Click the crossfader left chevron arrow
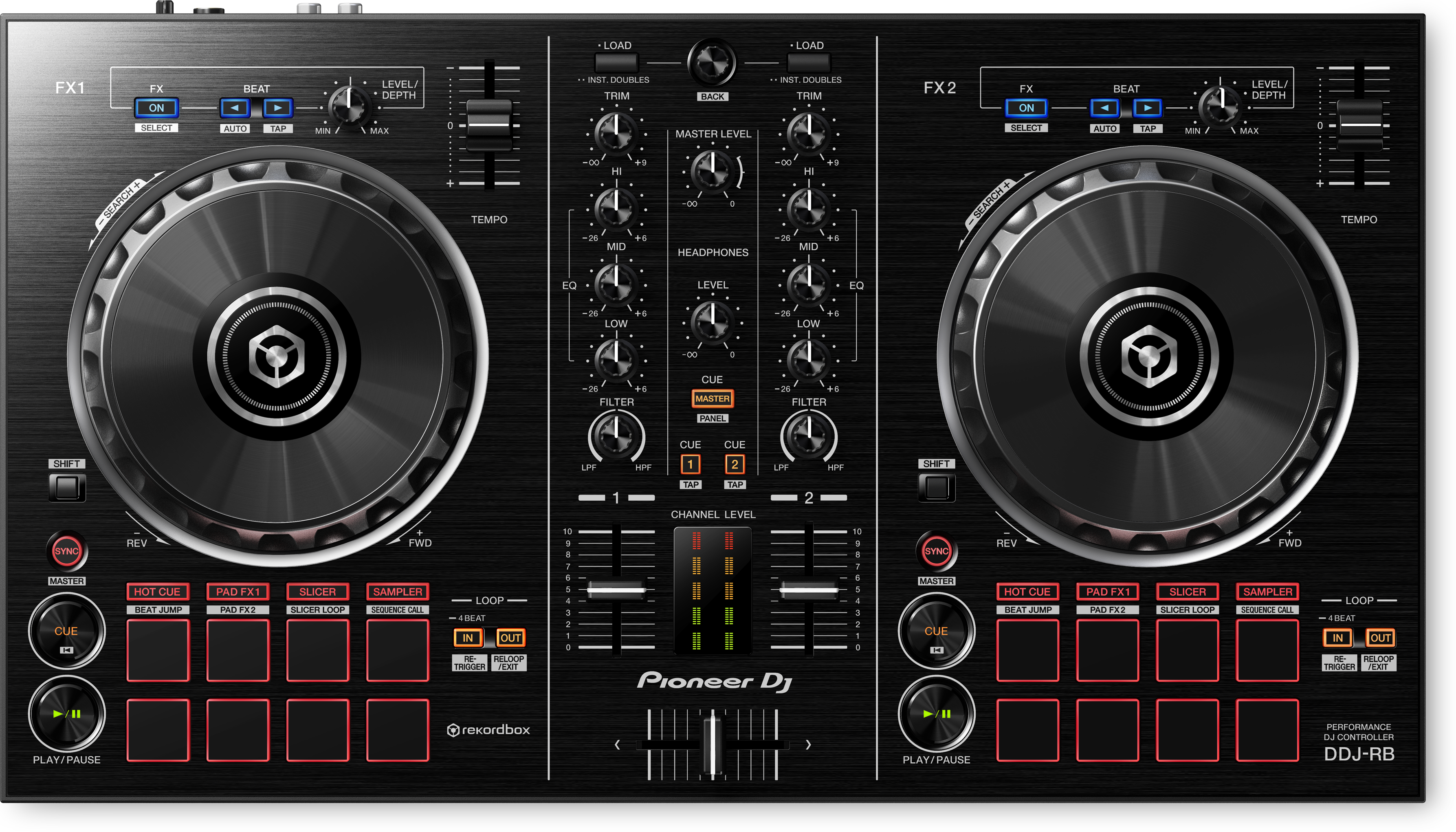Screen dimensions: 1456x832 [x=617, y=744]
